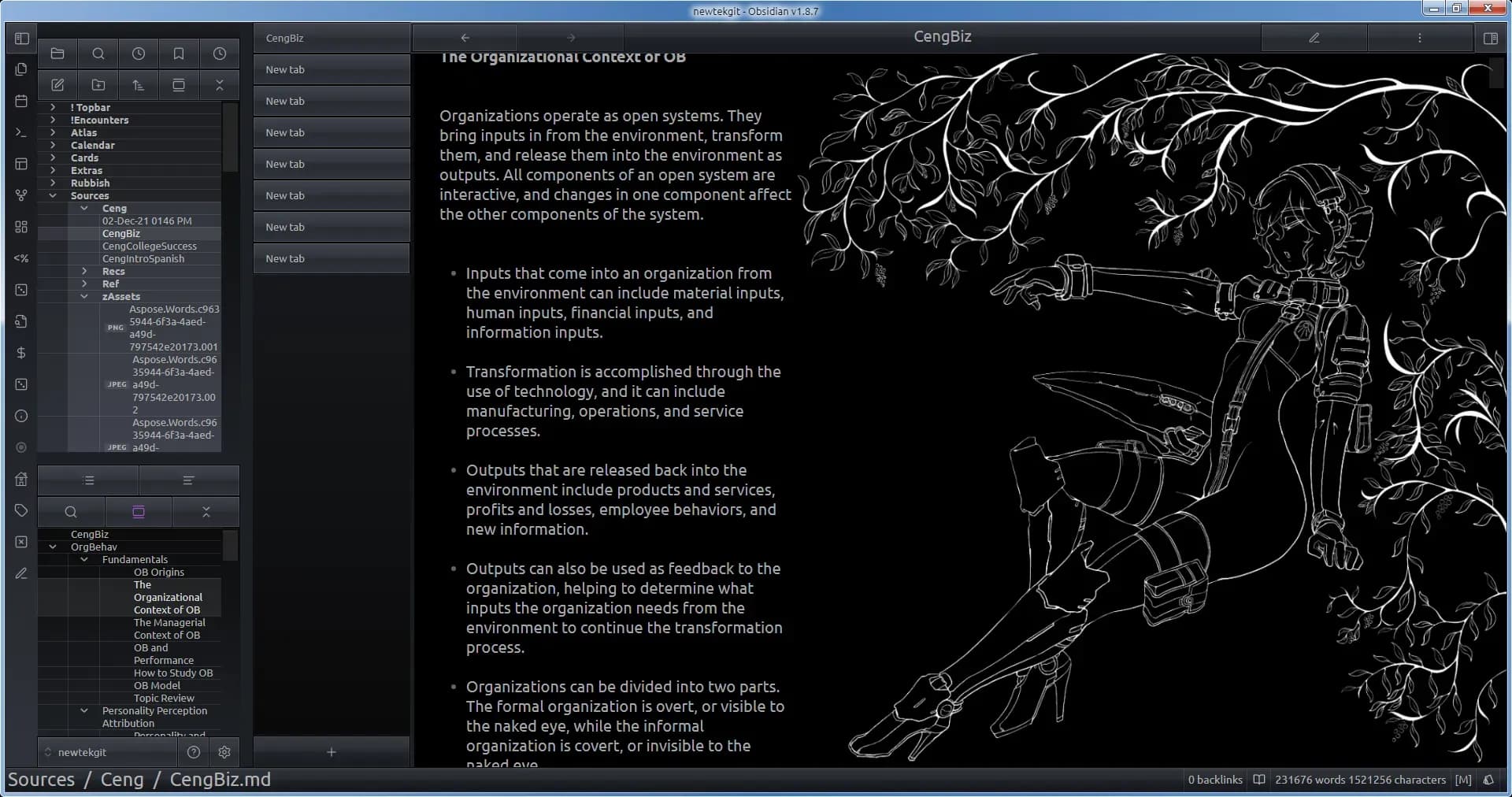Select the last New tab entry
The height and width of the screenshot is (797, 1512).
[x=332, y=258]
